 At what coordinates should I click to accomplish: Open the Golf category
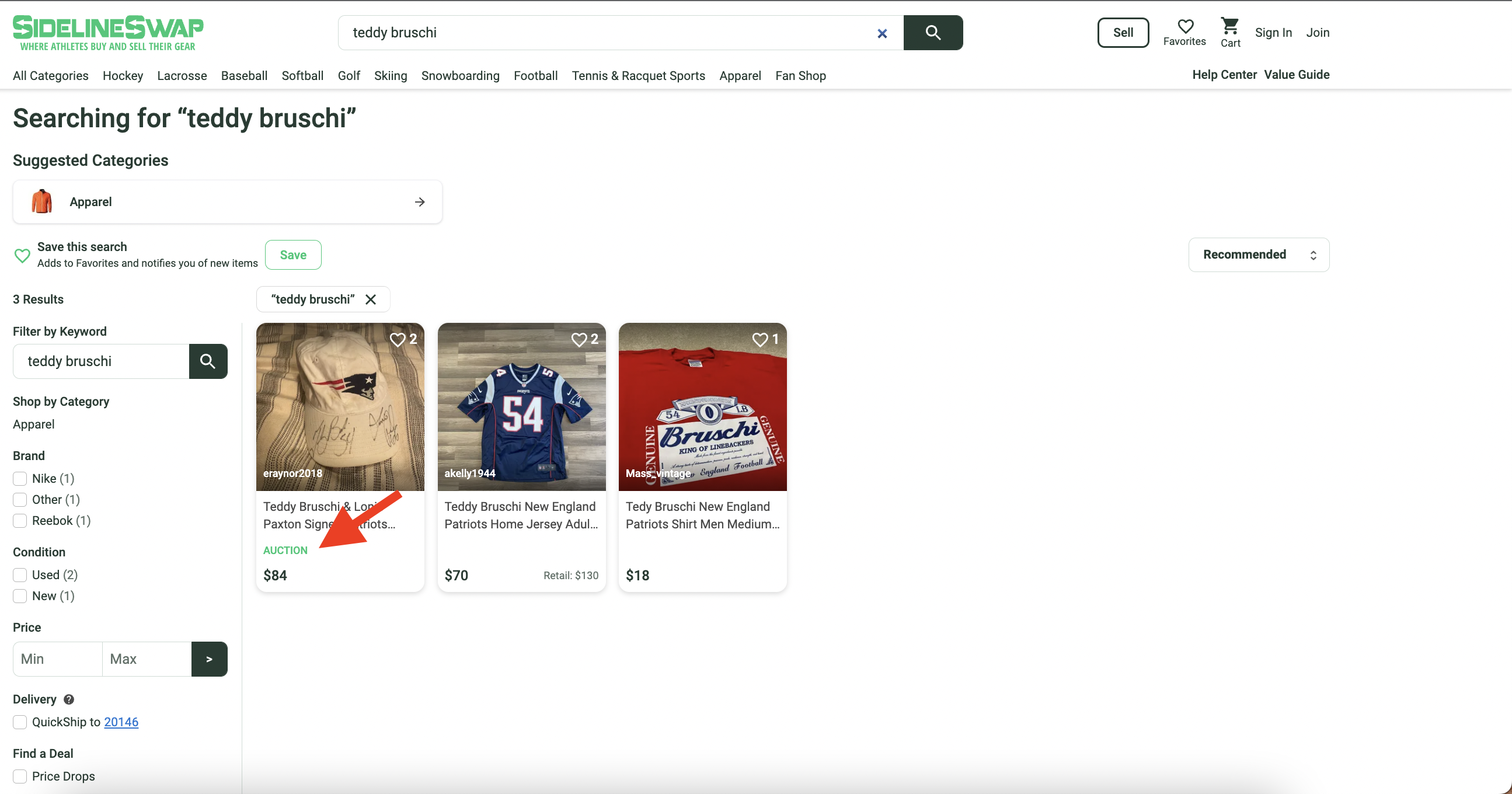pyautogui.click(x=349, y=76)
